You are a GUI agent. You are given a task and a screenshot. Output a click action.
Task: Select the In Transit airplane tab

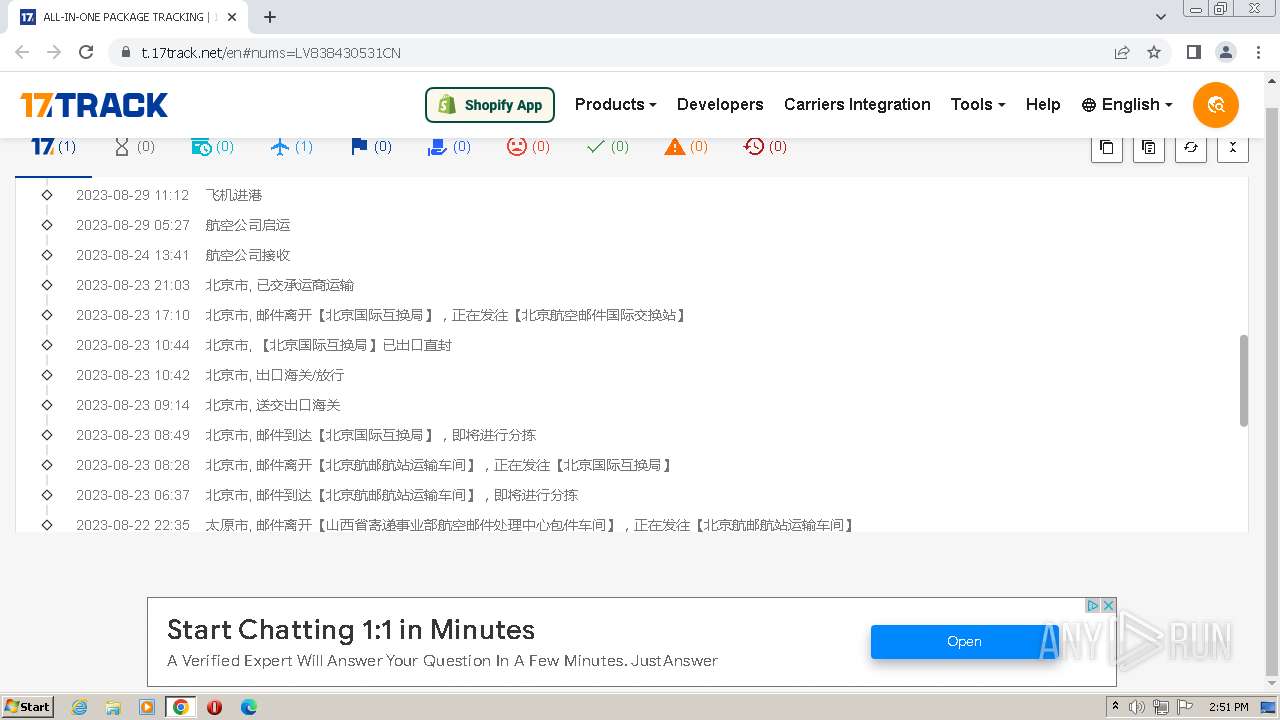(x=292, y=147)
